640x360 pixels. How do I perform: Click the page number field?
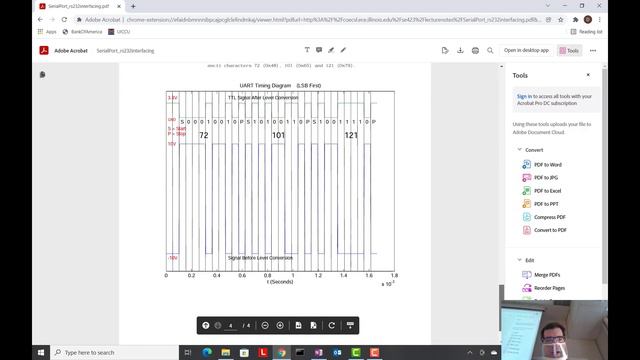231,326
